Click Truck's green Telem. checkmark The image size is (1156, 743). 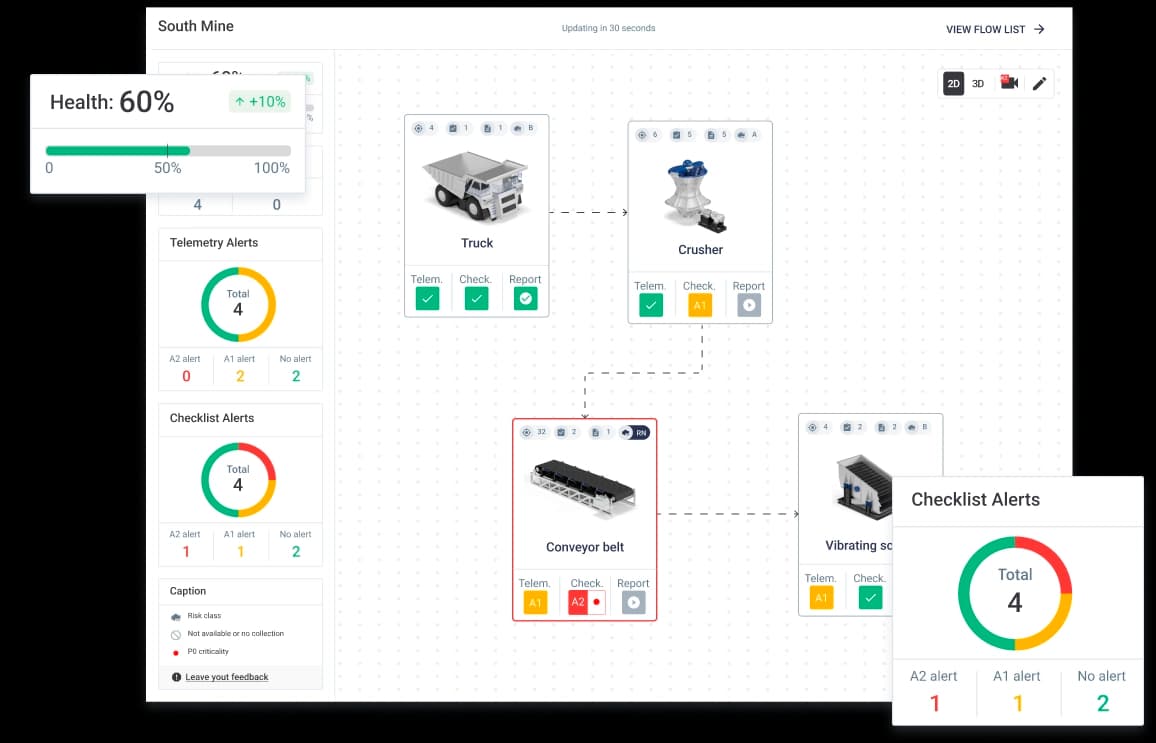pos(427,298)
